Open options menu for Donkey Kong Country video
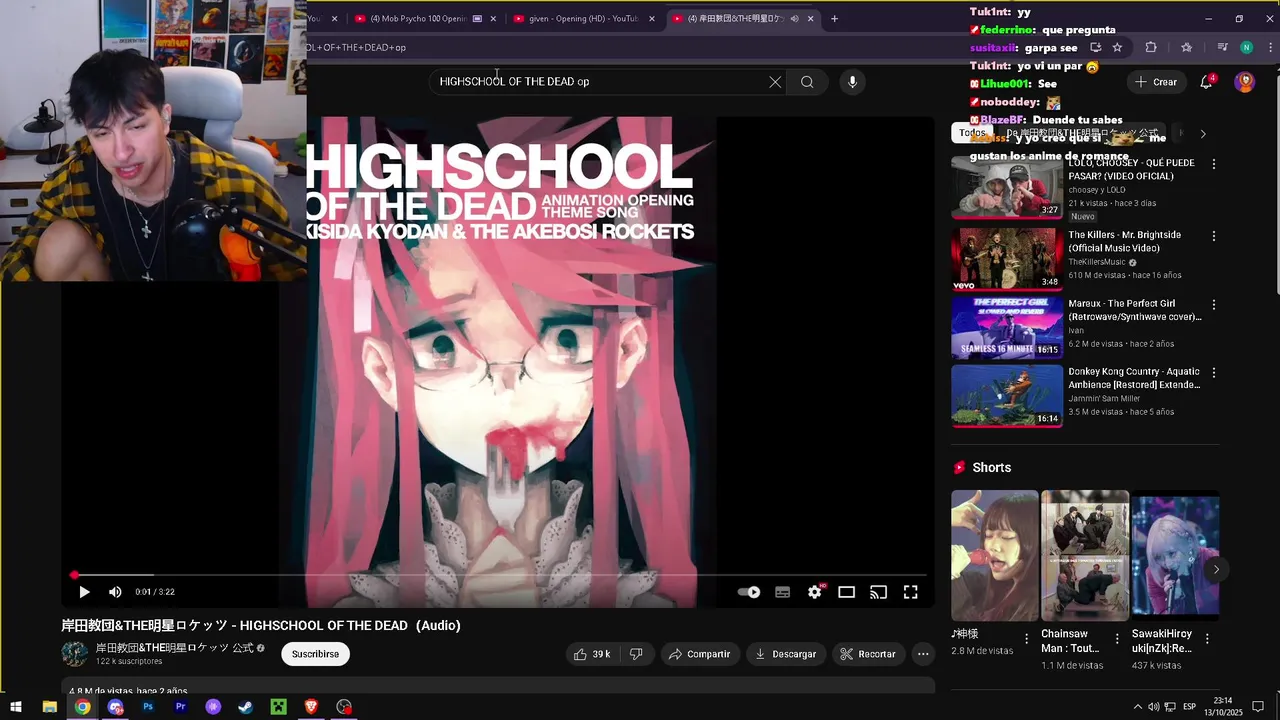The height and width of the screenshot is (720, 1280). 1214,373
